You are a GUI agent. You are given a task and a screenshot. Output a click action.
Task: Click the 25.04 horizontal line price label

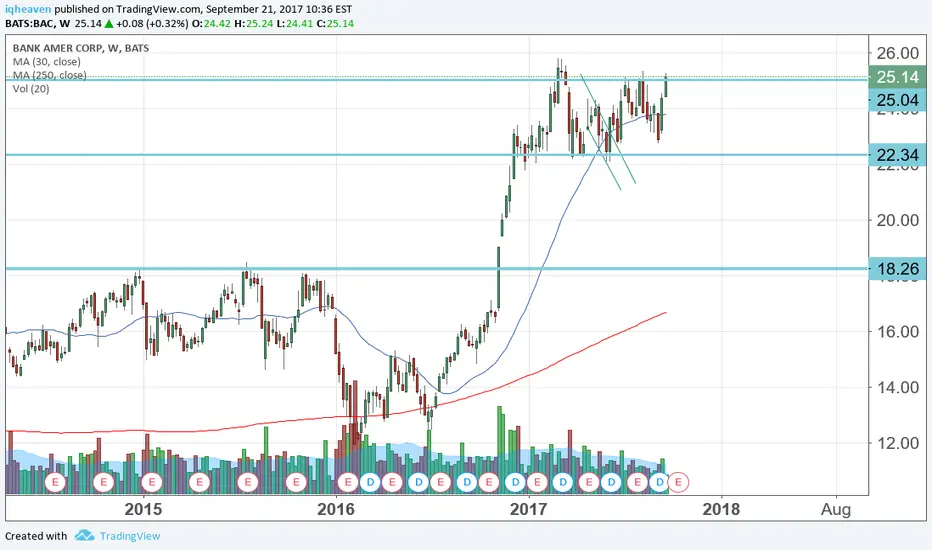point(898,100)
